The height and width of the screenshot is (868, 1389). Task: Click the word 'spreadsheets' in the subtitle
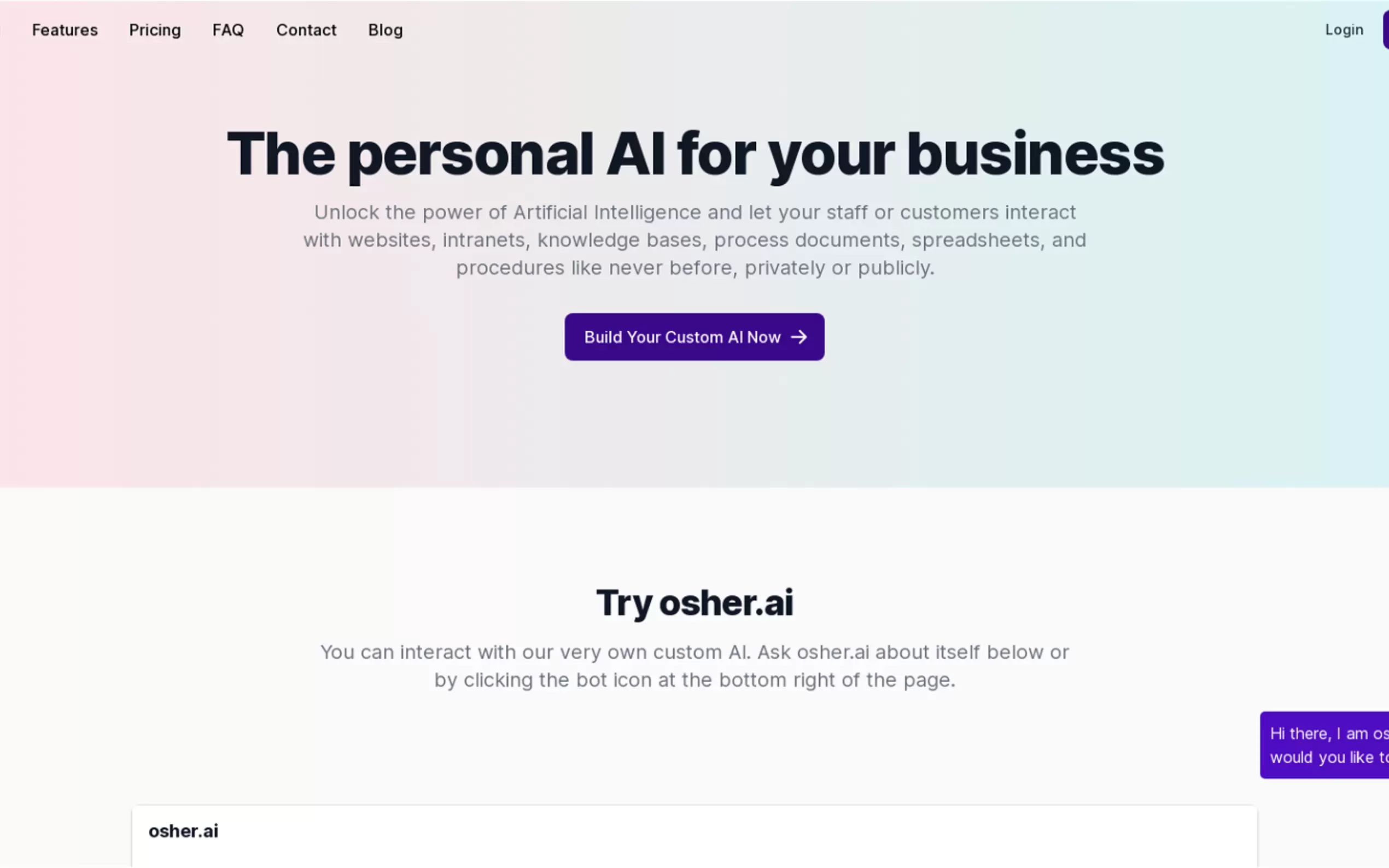tap(976, 240)
